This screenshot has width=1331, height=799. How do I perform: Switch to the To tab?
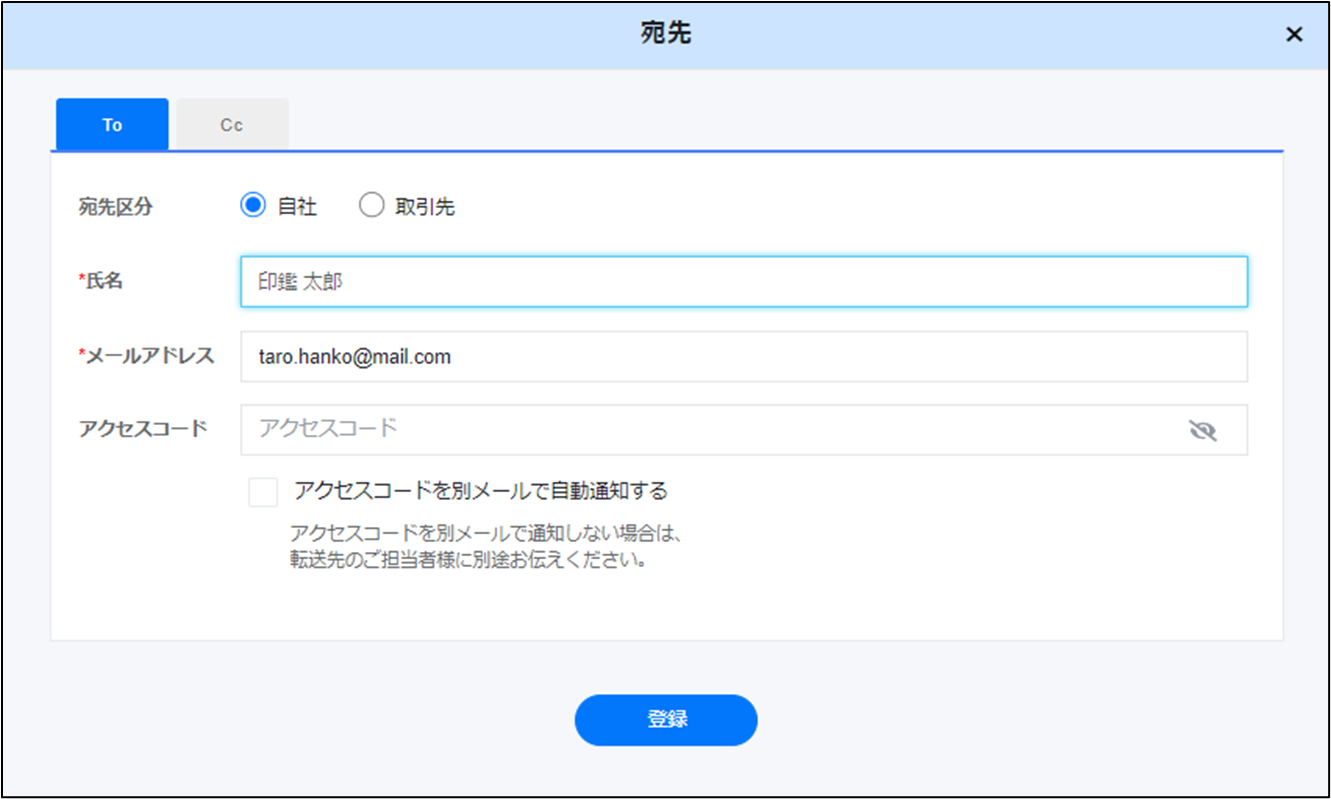112,125
